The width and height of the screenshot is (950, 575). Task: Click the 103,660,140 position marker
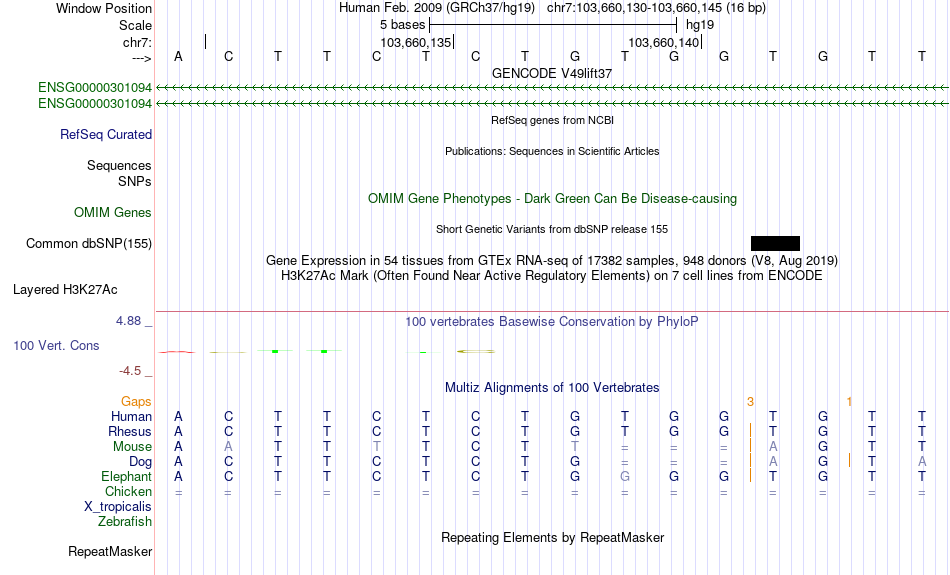[x=664, y=42]
